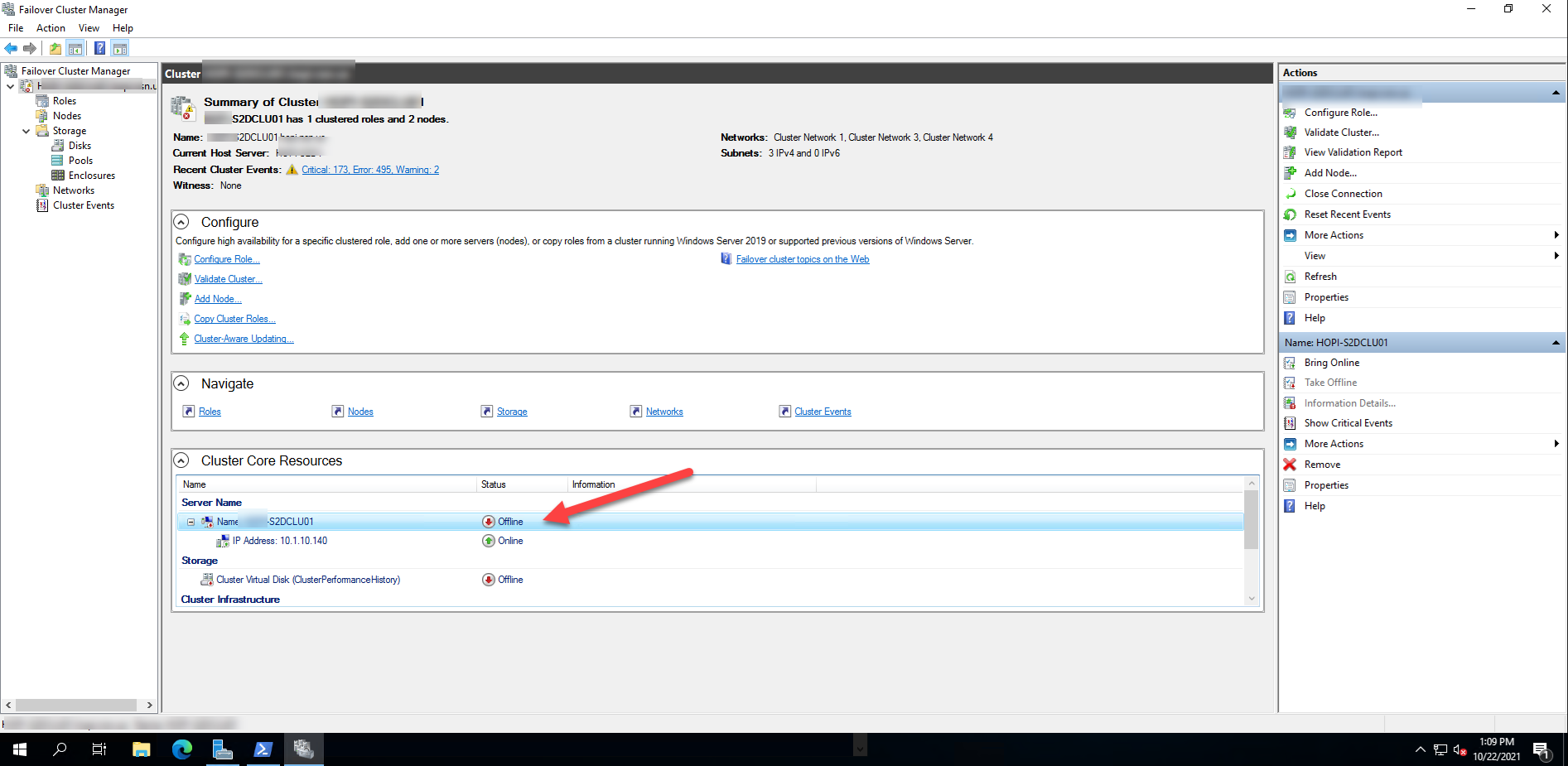Navigate to Nodes via Navigate section link
The height and width of the screenshot is (766, 1568).
[x=360, y=412]
